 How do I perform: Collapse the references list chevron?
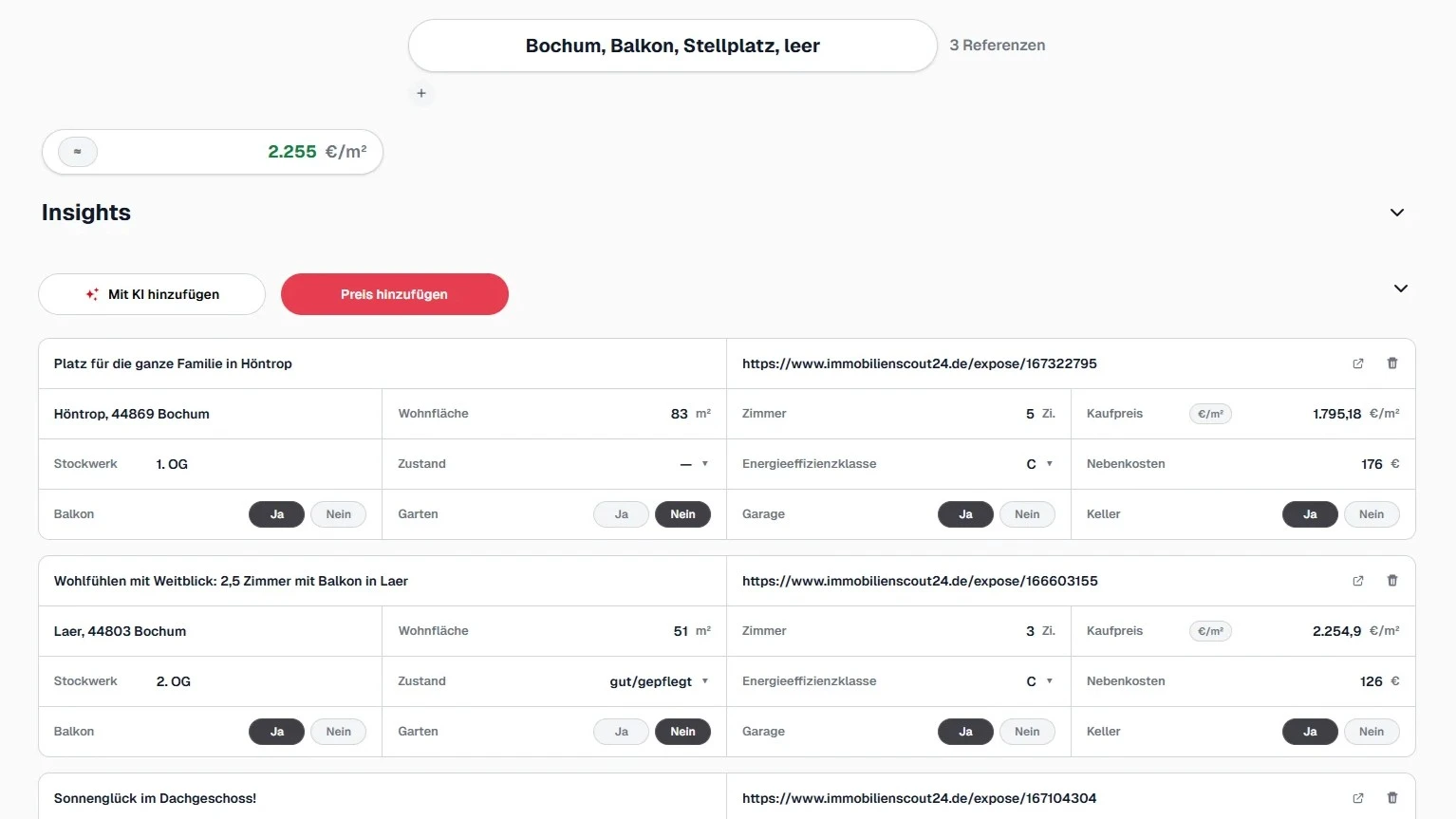(1401, 289)
